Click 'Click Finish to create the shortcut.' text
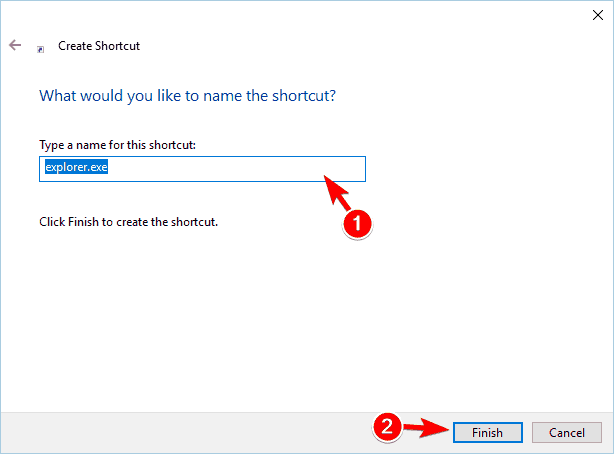 128,222
